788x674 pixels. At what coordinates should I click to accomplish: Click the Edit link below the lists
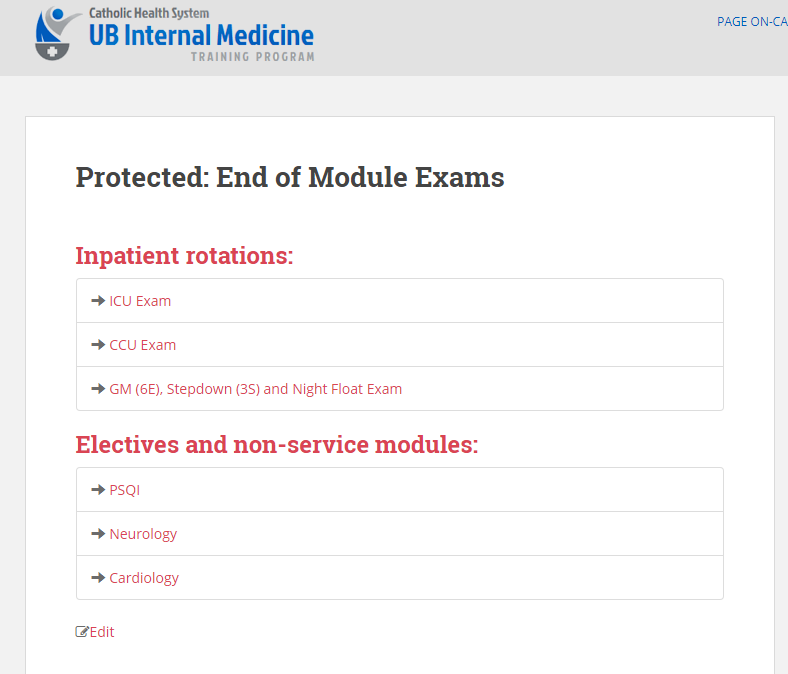click(102, 632)
